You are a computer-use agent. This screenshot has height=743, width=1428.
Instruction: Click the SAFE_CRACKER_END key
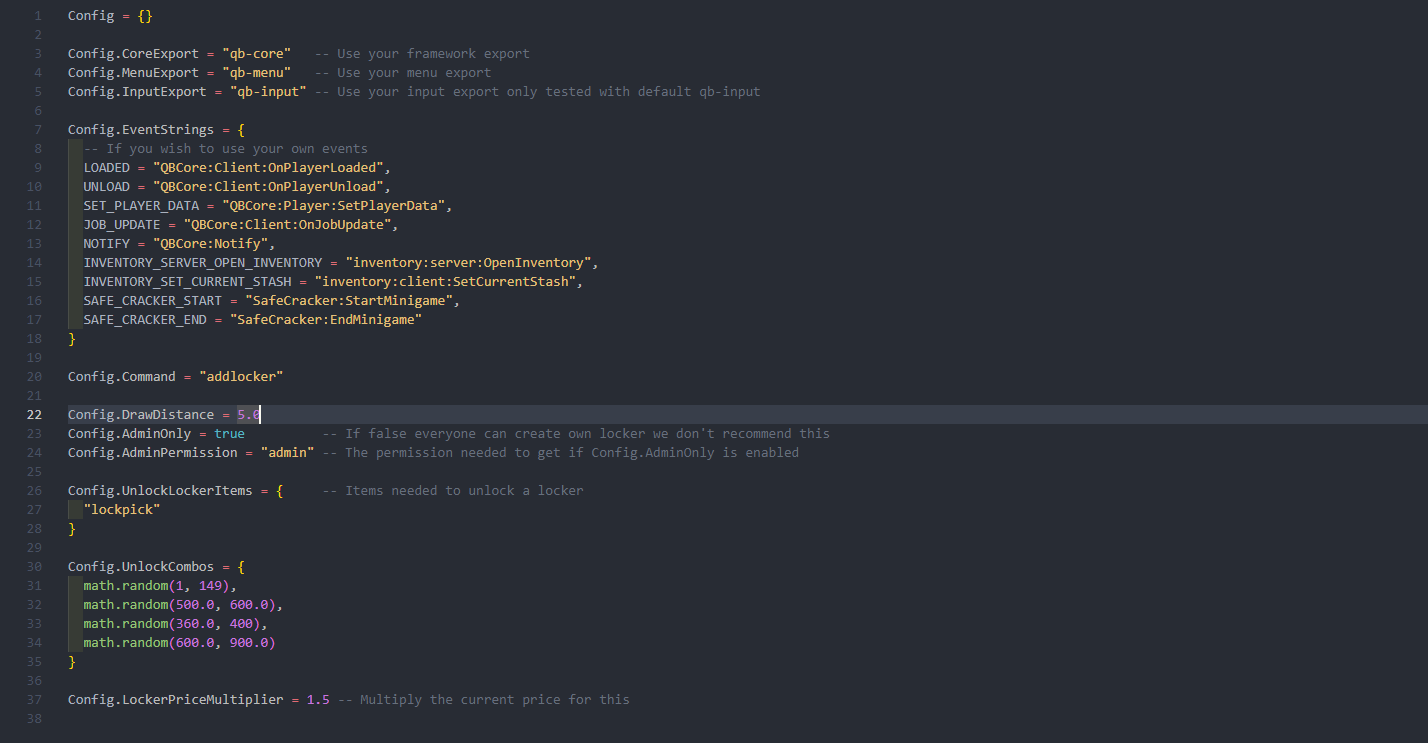[145, 320]
